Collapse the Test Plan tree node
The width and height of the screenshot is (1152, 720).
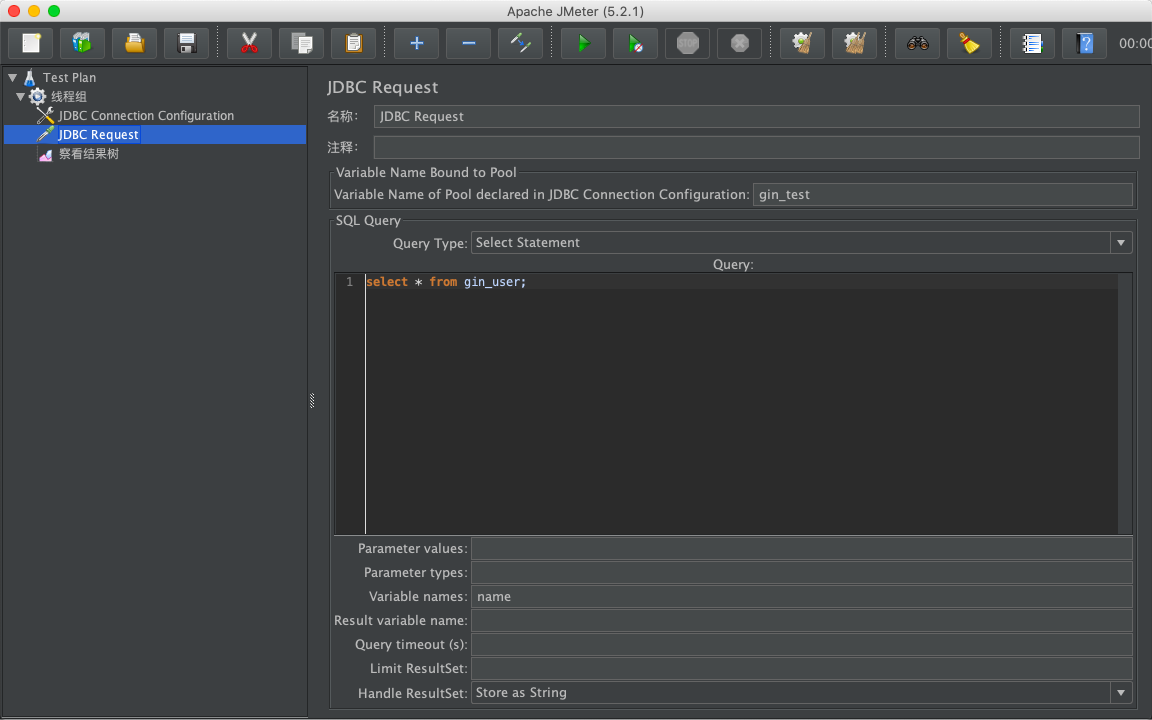click(x=12, y=77)
